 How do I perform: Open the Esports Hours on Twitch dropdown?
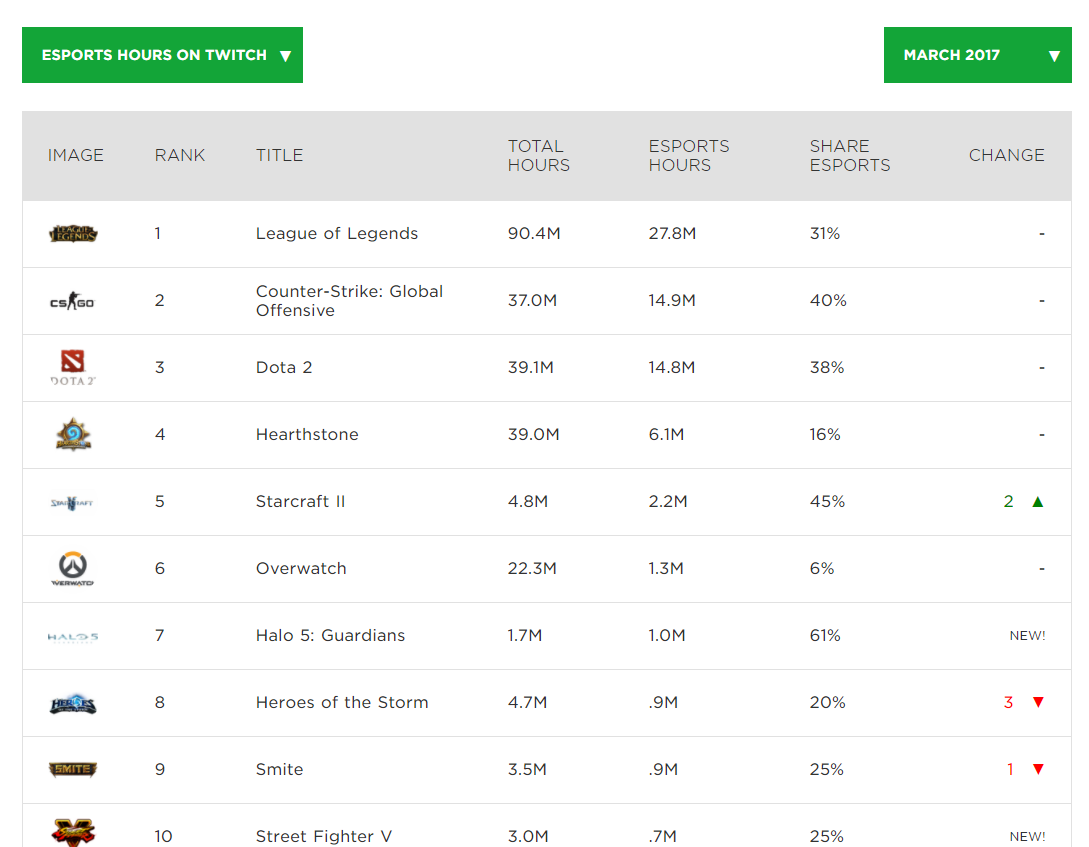[162, 55]
